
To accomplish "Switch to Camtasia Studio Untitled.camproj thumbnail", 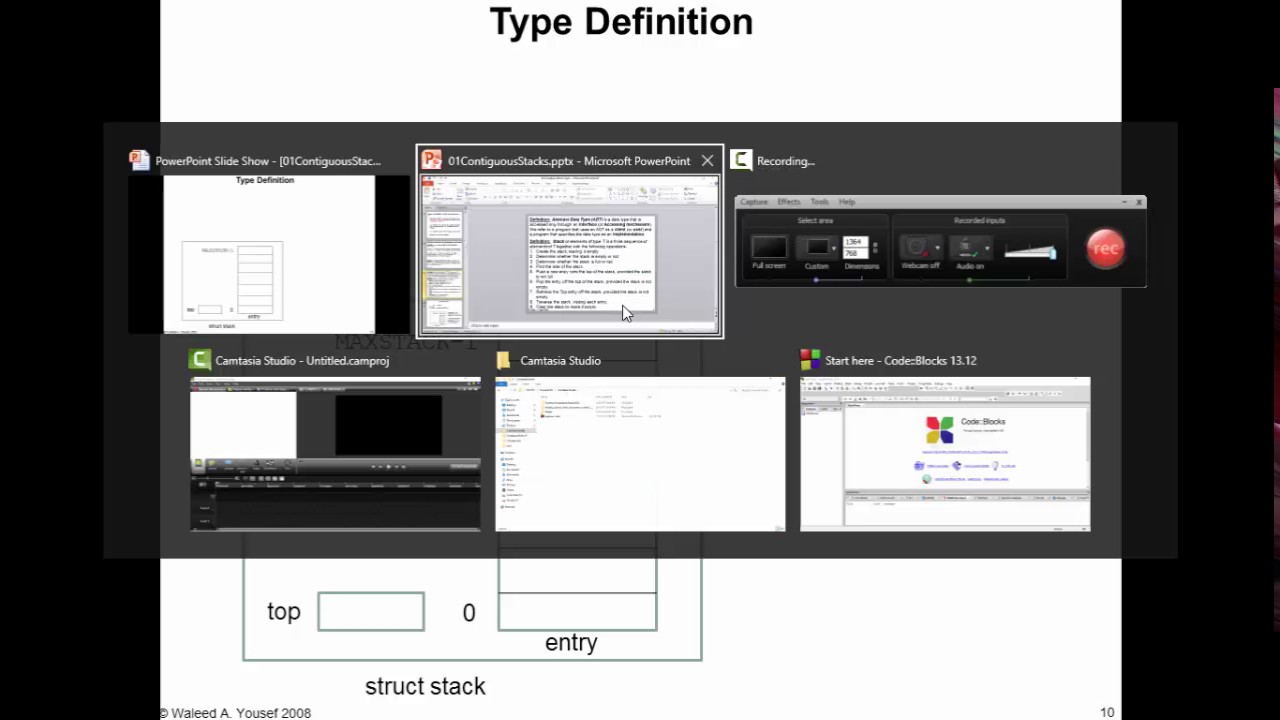I will point(335,454).
